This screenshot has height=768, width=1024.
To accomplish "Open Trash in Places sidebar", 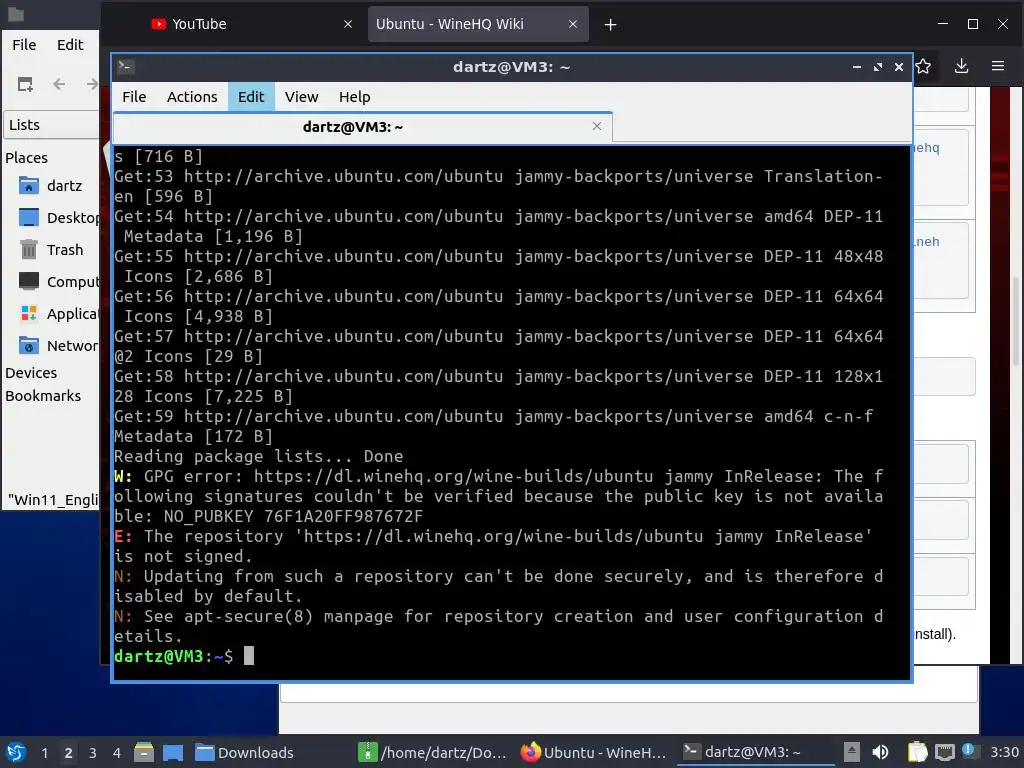I will pos(51,249).
